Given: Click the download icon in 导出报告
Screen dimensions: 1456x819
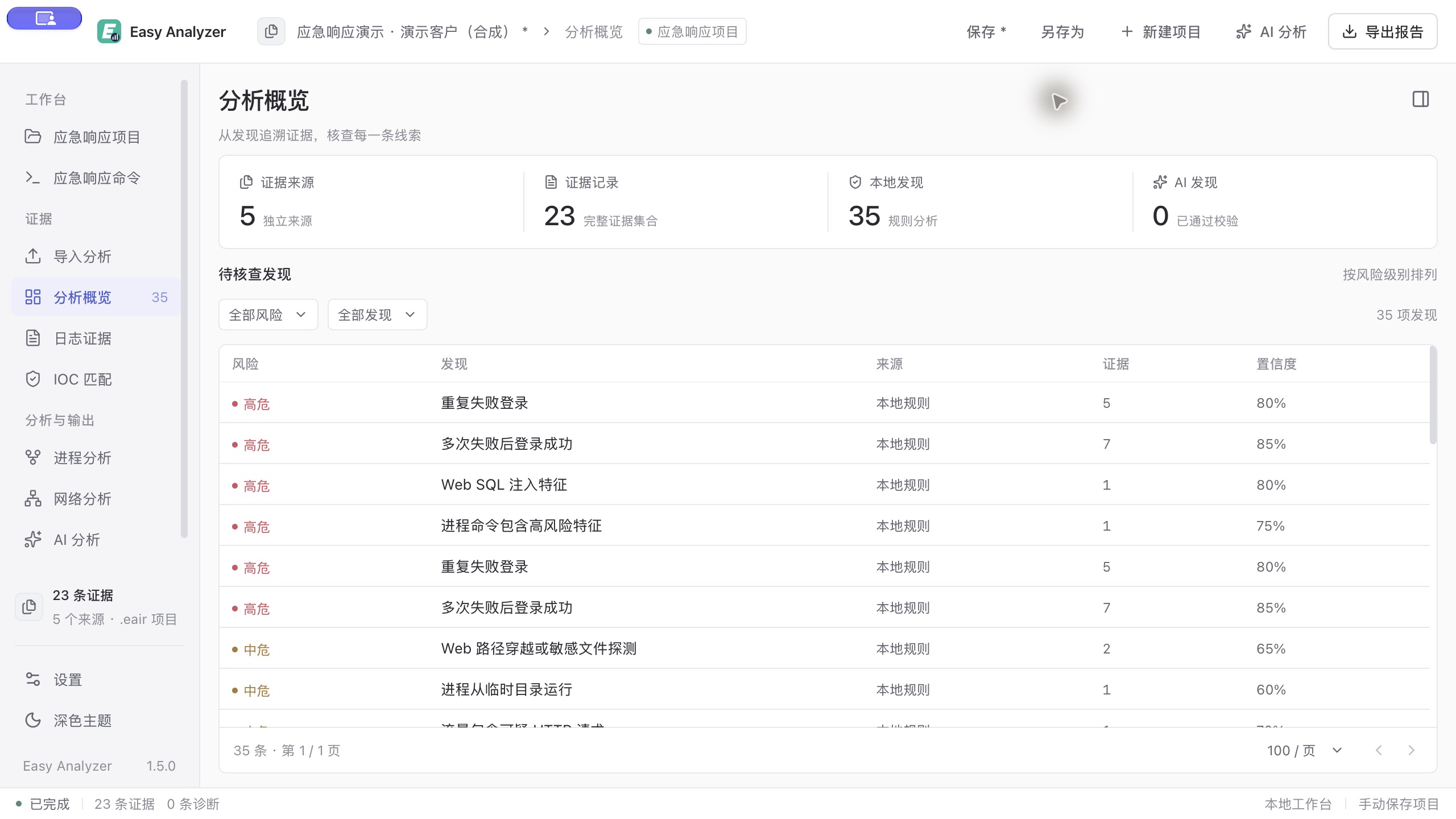Looking at the screenshot, I should (x=1349, y=31).
